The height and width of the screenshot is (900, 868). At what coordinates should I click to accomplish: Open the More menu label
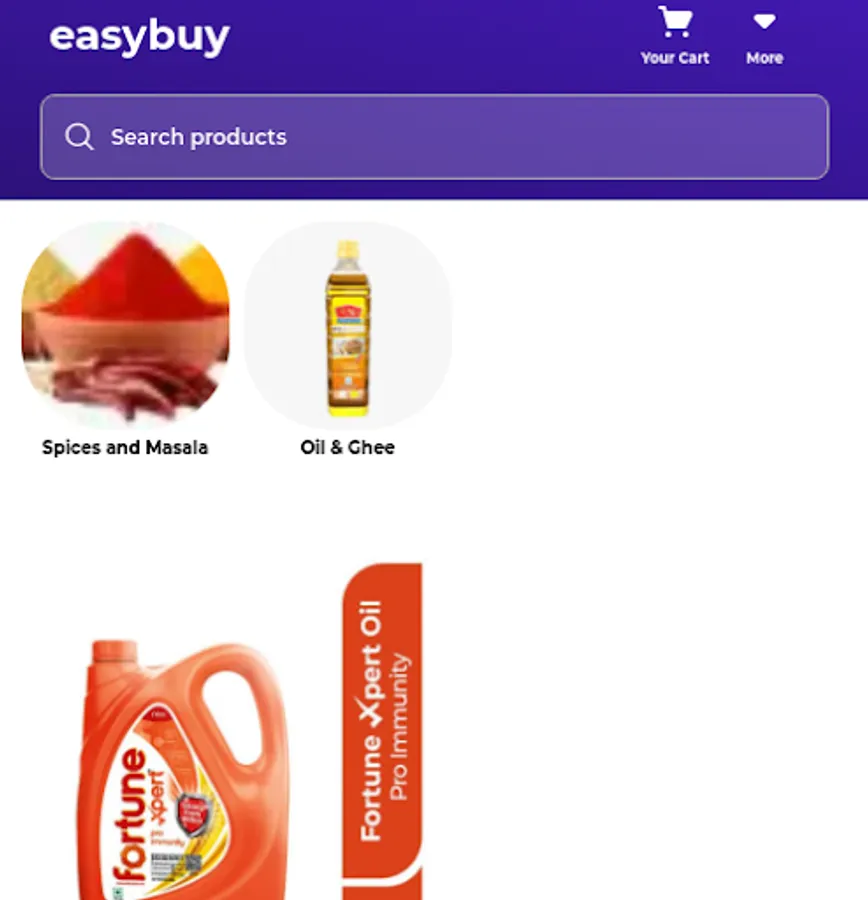coord(765,58)
